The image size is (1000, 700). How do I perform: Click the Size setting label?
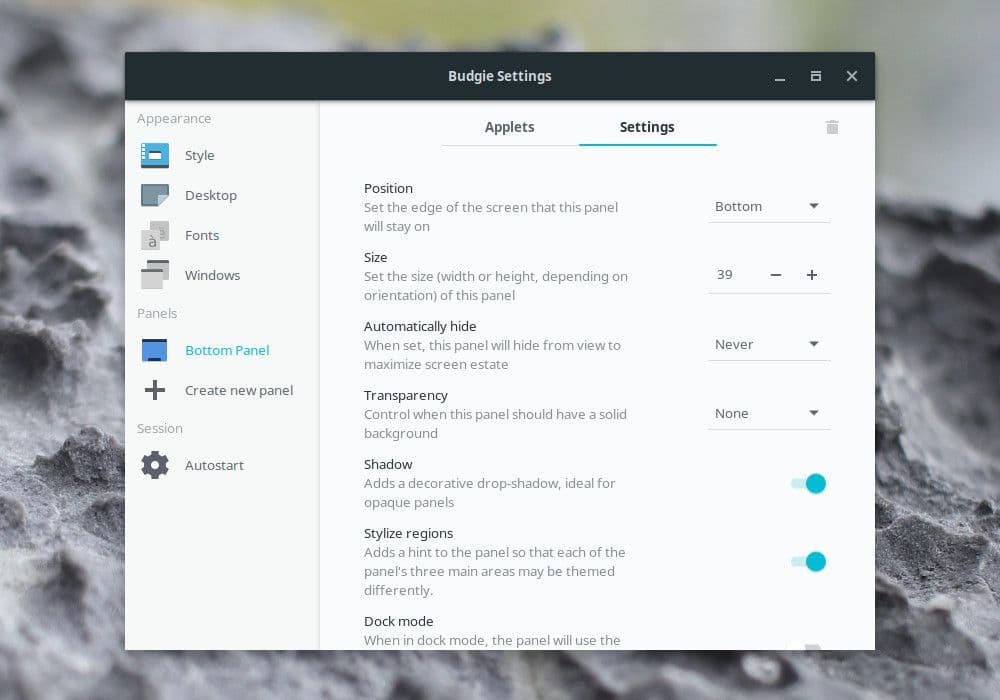376,258
